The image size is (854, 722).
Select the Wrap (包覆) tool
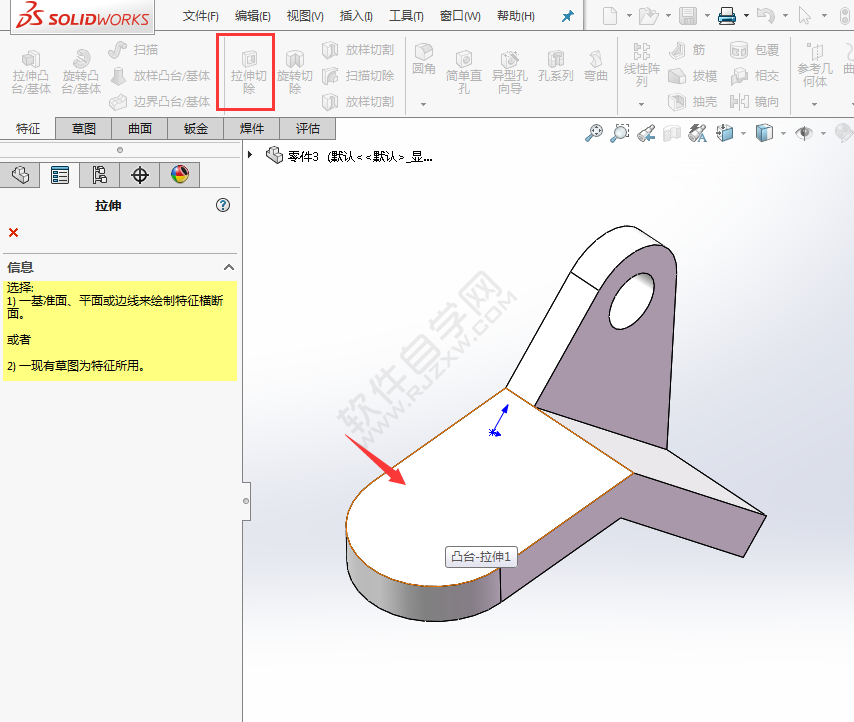pyautogui.click(x=755, y=50)
